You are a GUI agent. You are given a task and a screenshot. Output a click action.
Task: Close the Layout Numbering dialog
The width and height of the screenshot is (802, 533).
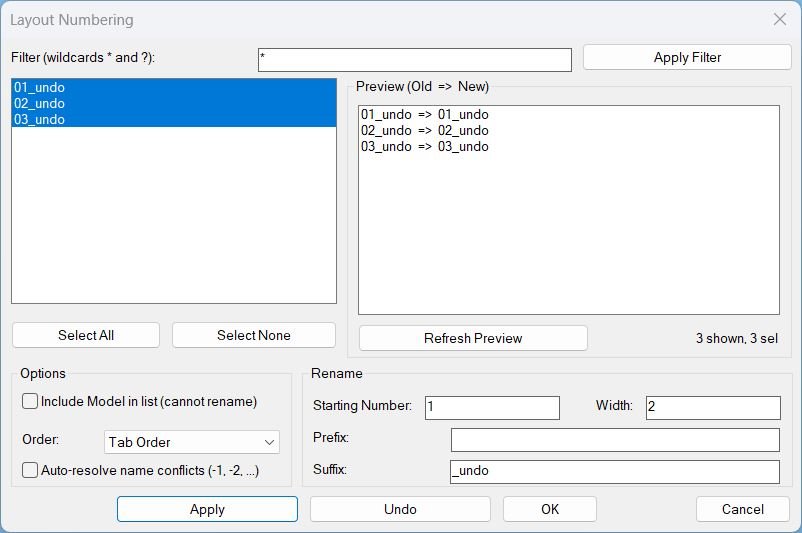coord(780,19)
